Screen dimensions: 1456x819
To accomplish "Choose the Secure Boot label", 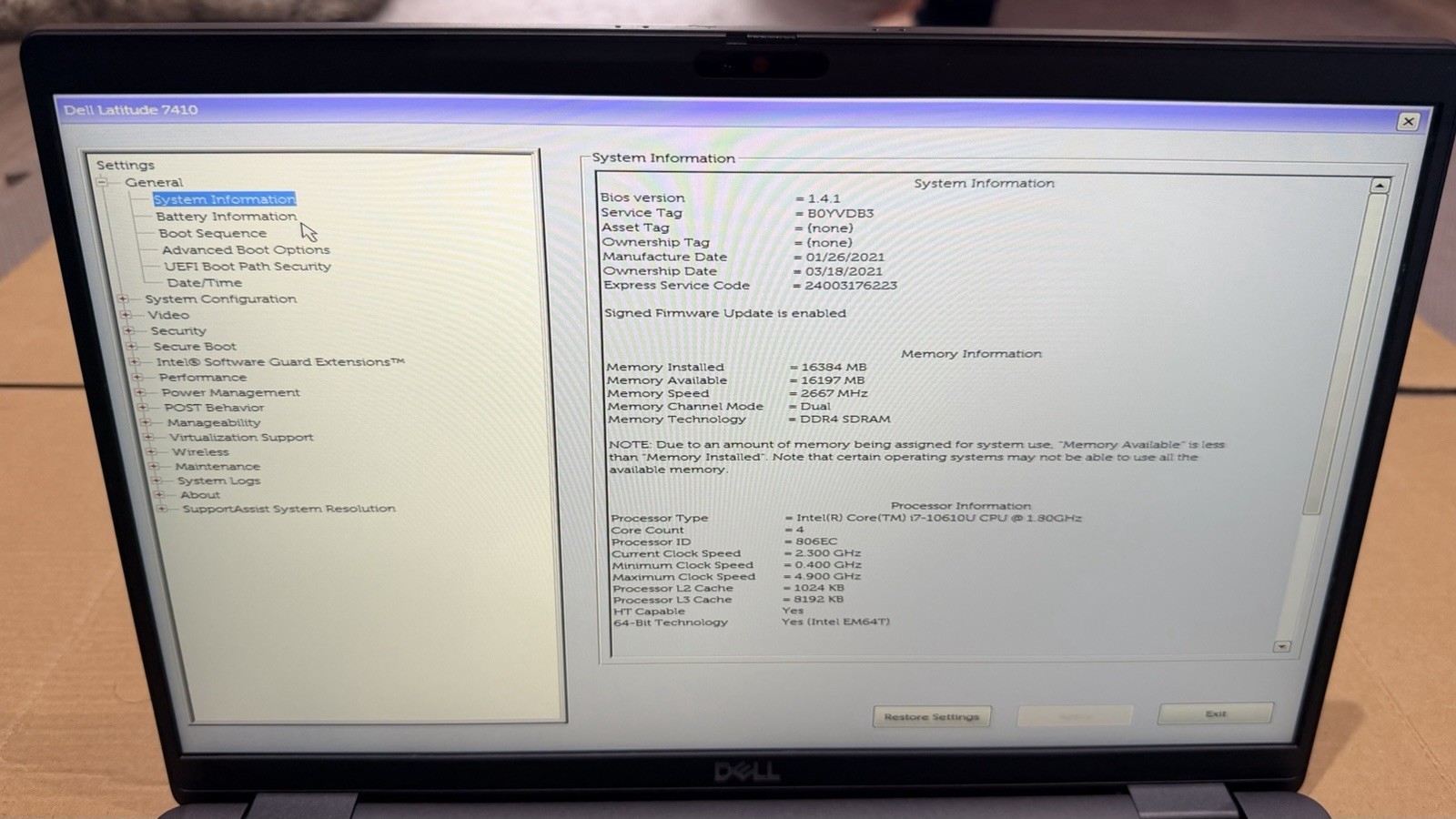I will pyautogui.click(x=195, y=346).
